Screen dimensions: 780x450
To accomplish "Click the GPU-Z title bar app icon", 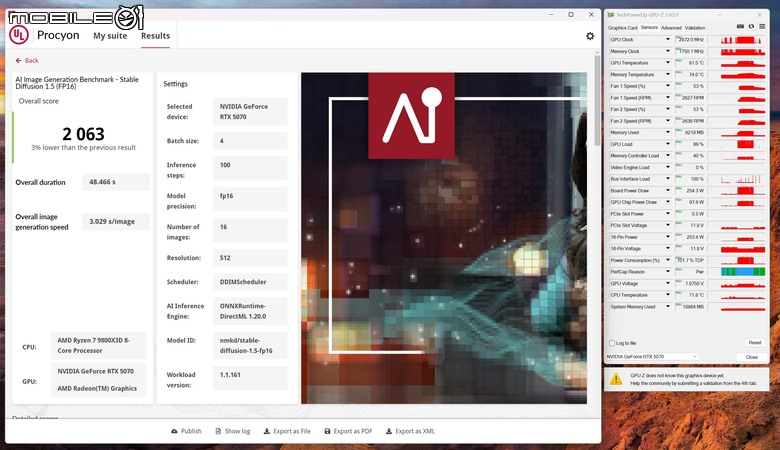I will [610, 15].
